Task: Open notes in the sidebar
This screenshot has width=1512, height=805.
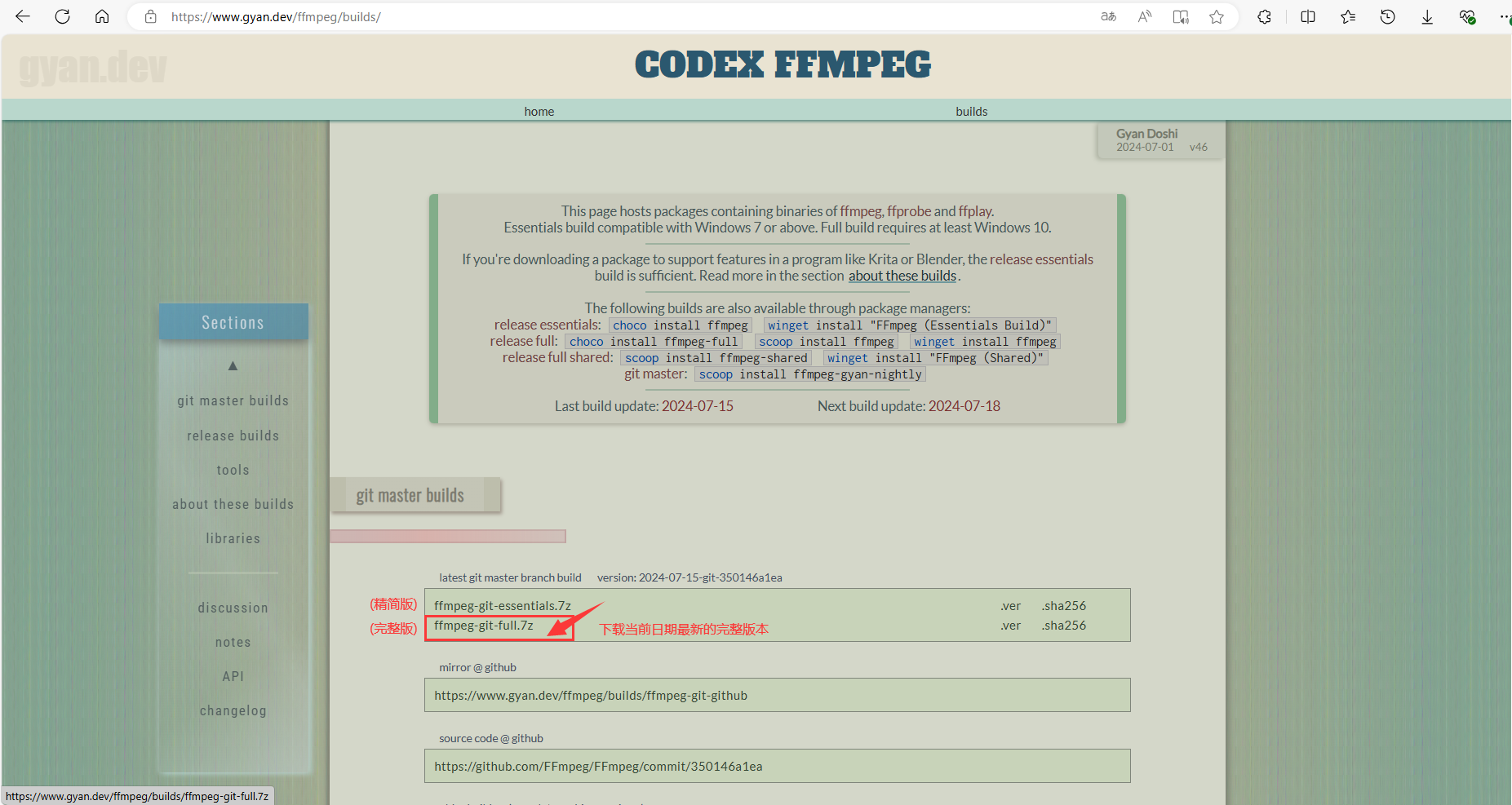Action: (233, 642)
